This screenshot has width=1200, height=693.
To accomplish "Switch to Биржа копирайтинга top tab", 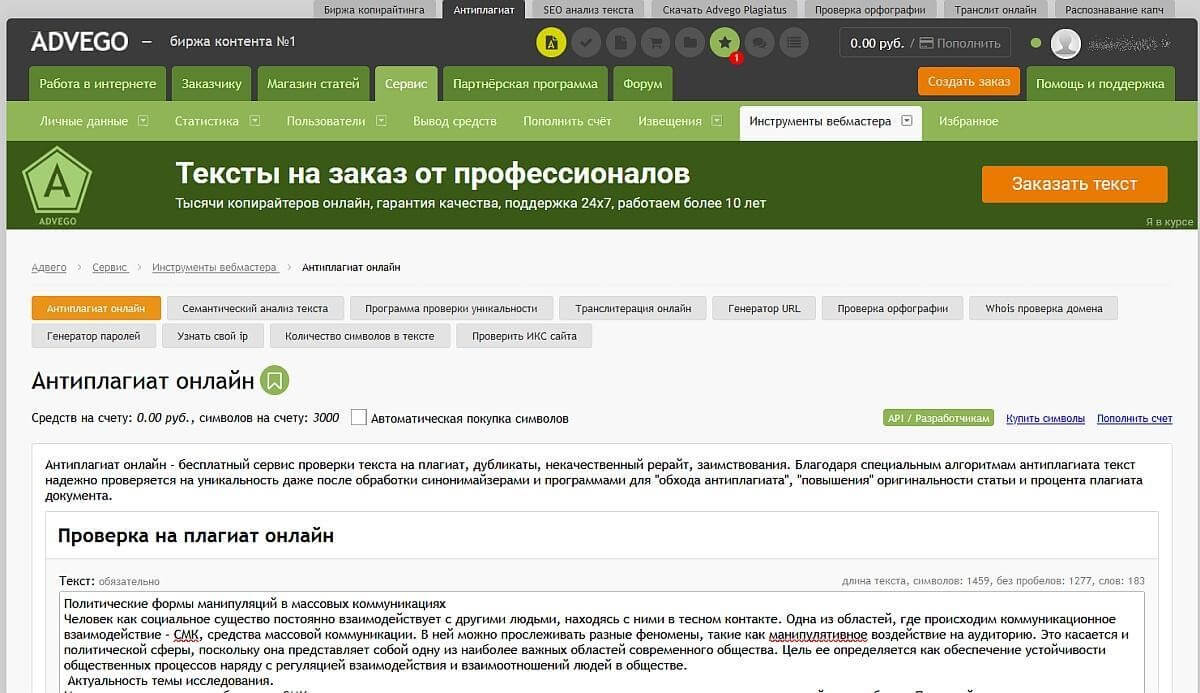I will point(375,9).
